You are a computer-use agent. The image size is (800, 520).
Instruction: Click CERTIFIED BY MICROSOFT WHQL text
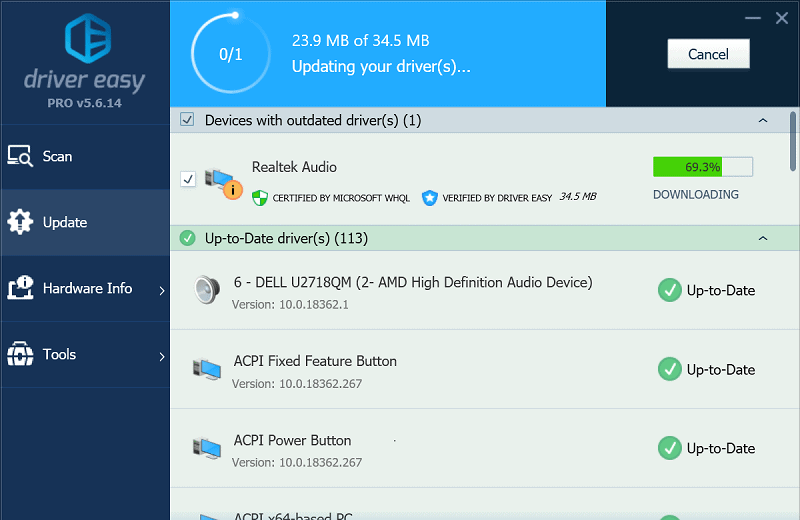[341, 198]
